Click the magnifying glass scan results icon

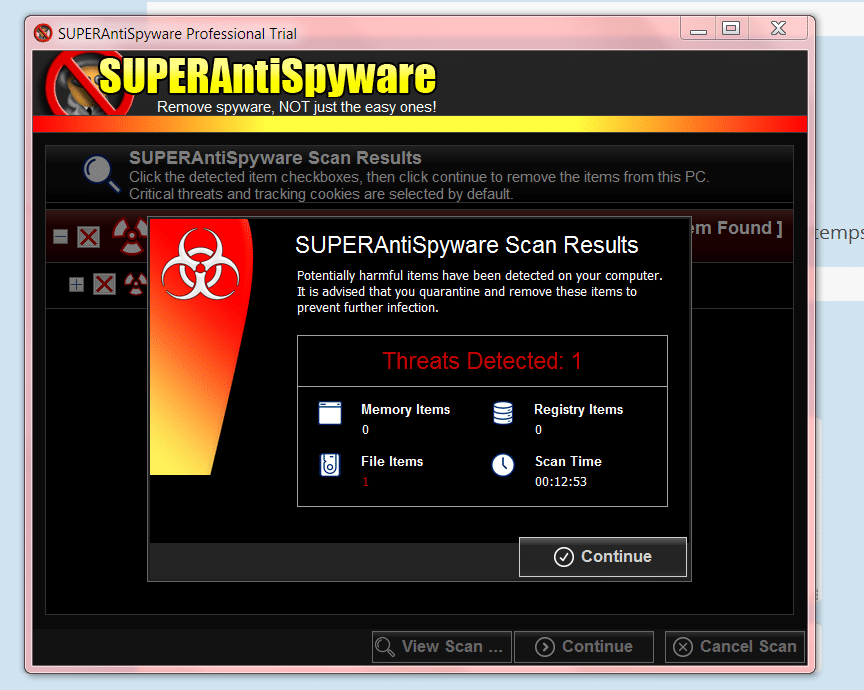(101, 174)
